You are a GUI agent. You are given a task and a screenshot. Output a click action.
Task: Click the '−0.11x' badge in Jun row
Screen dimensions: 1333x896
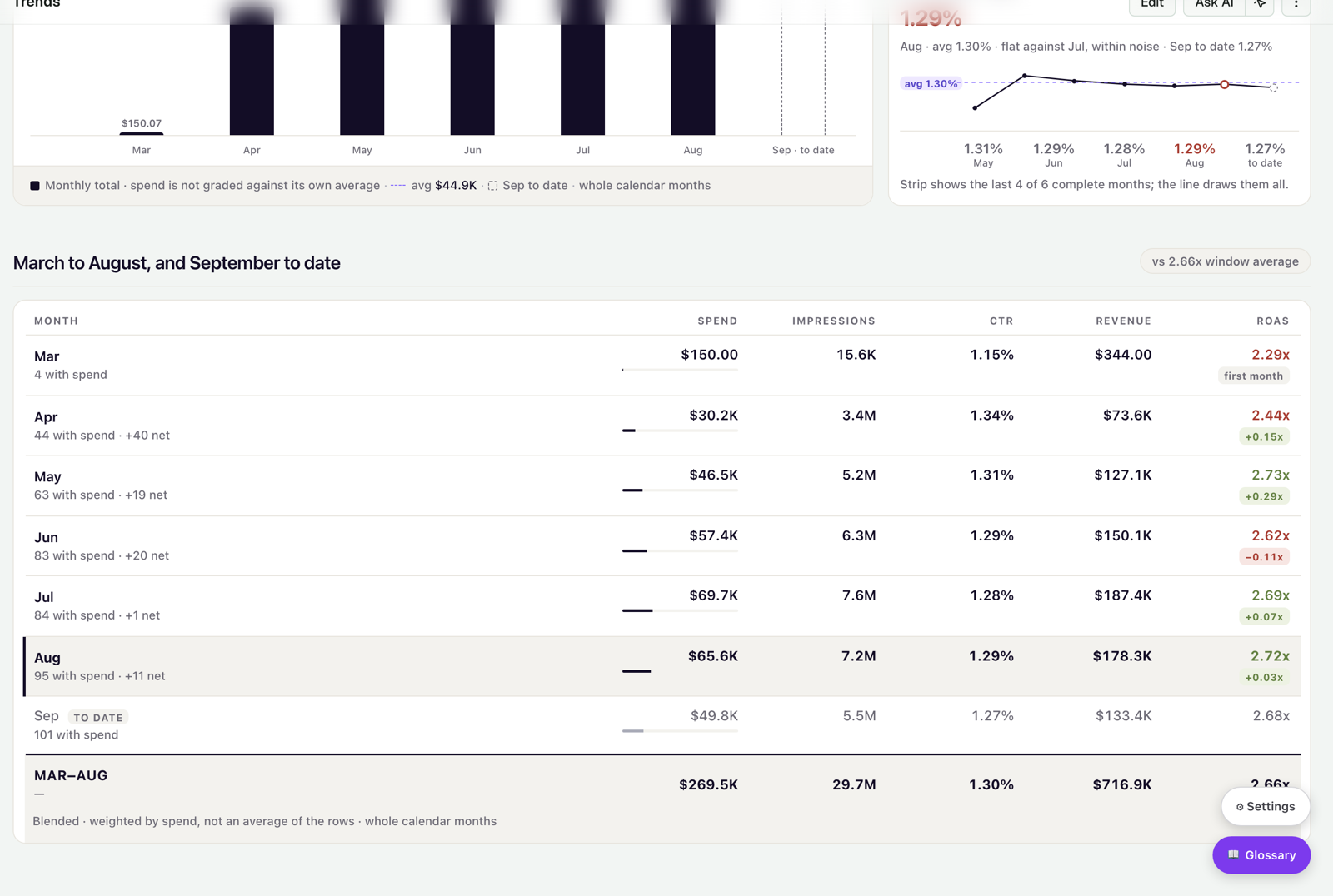tap(1264, 557)
